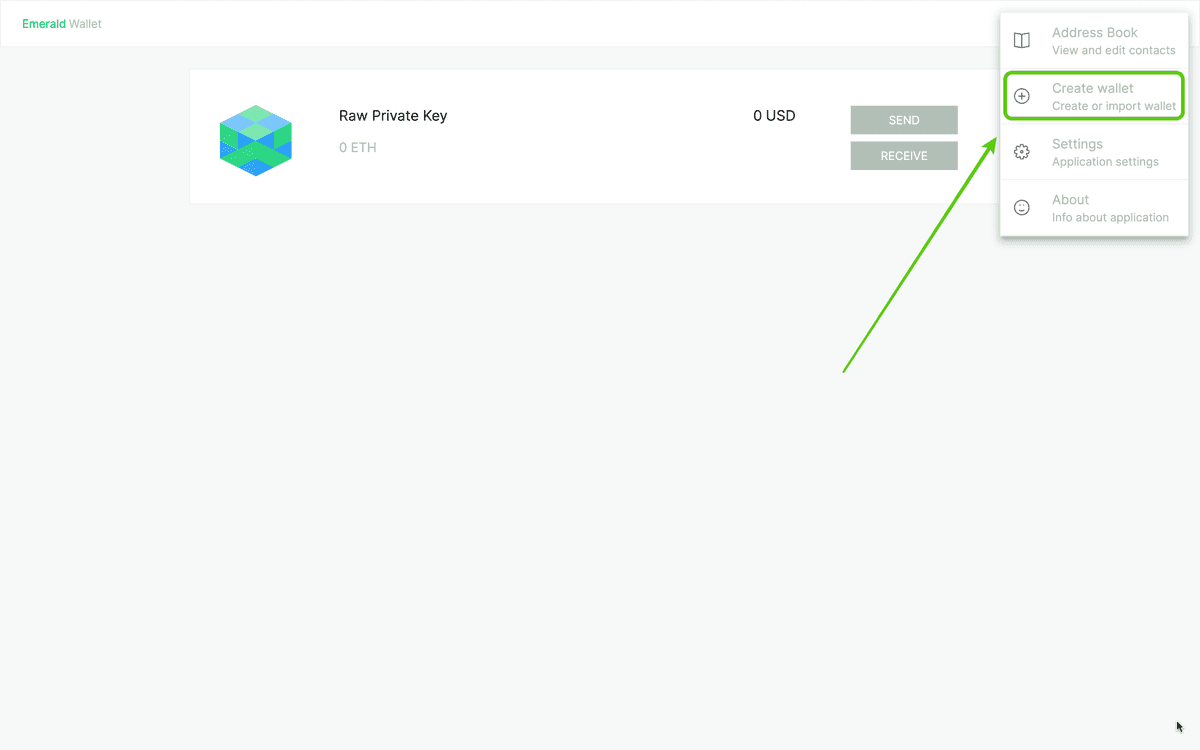Click the Settings gear icon
The width and height of the screenshot is (1200, 750).
click(x=1021, y=152)
